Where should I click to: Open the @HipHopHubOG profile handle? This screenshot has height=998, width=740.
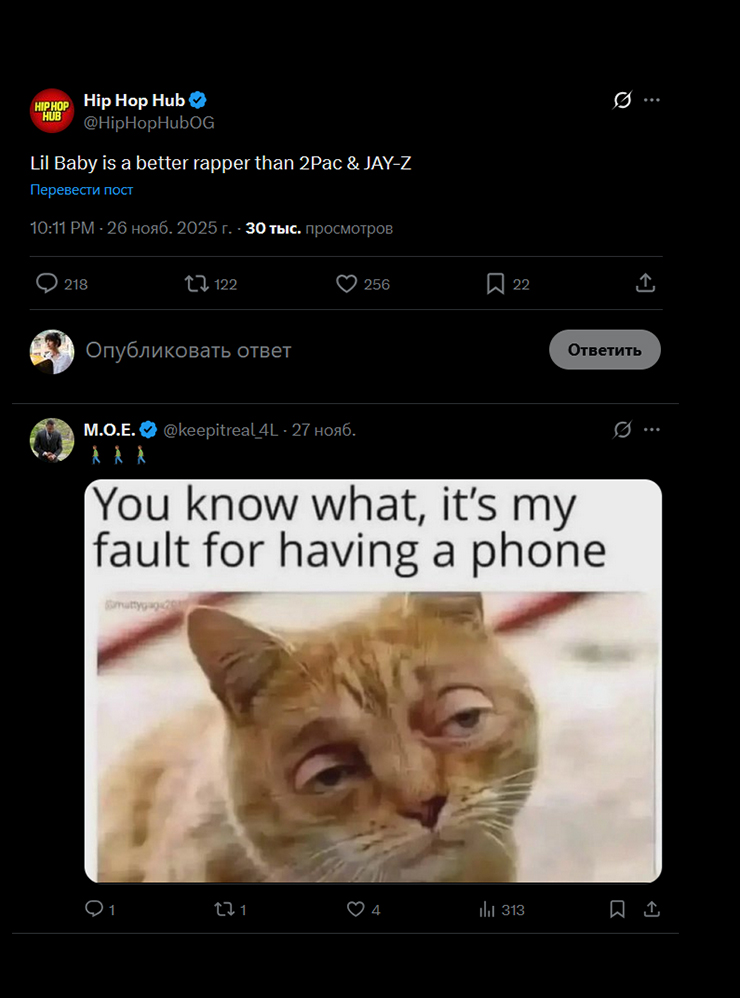click(149, 122)
